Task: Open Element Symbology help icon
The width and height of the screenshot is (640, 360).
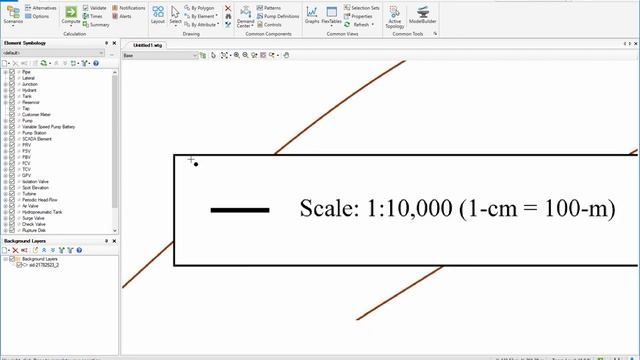Action: (x=96, y=63)
